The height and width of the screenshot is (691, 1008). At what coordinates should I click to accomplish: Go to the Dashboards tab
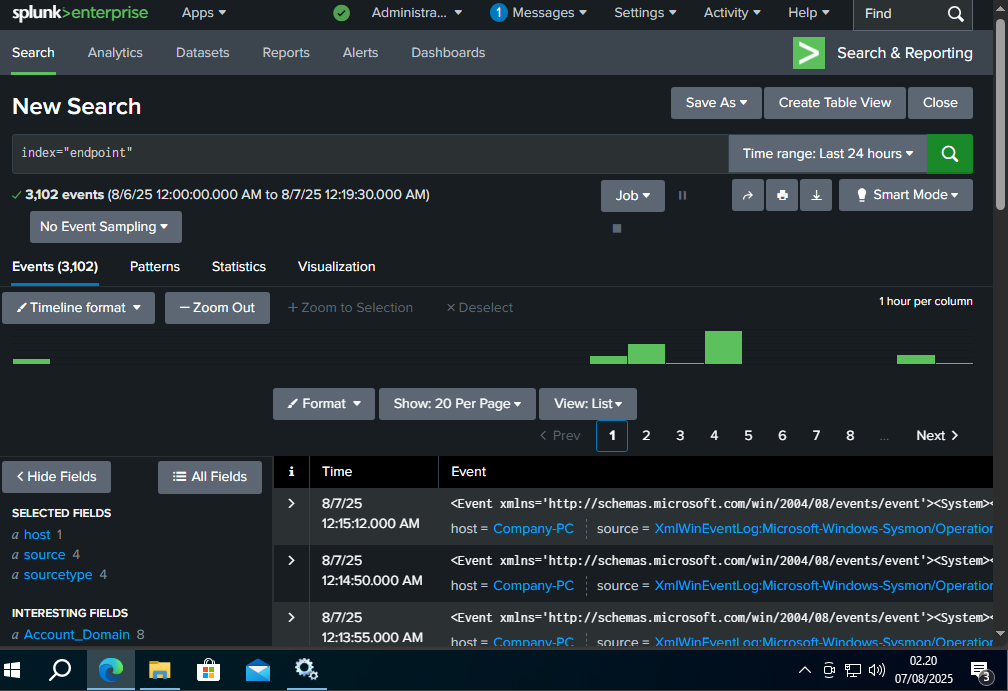pyautogui.click(x=448, y=53)
